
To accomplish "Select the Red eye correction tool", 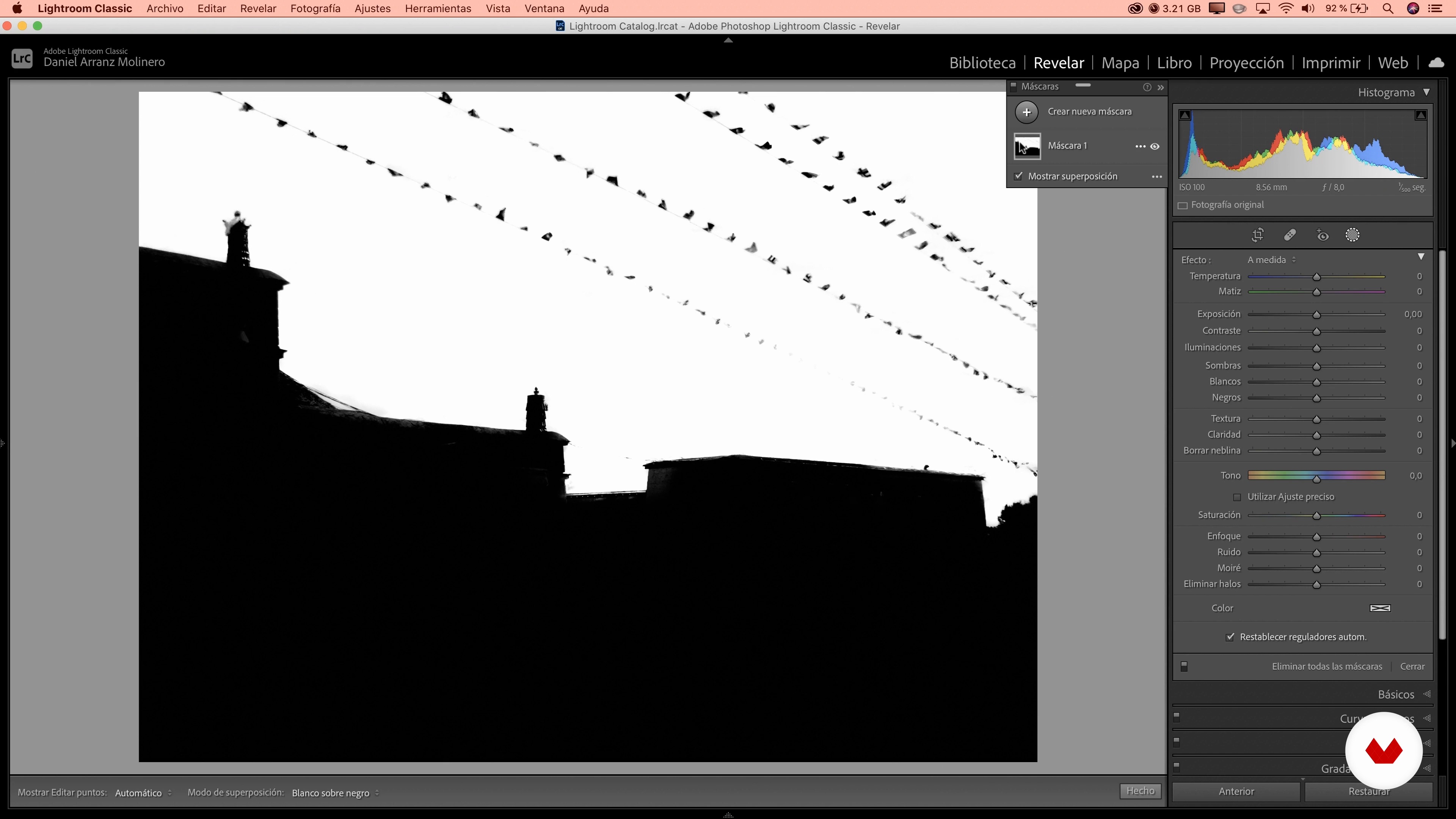I will click(1322, 235).
